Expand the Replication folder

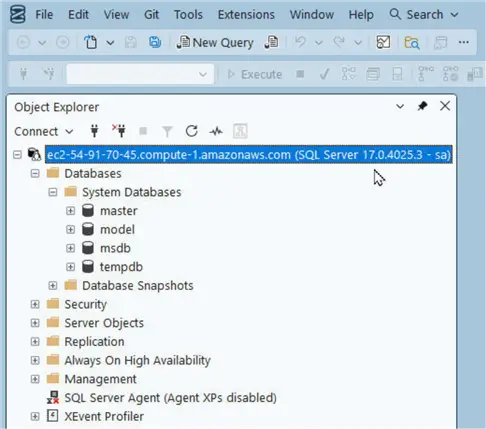coord(35,341)
